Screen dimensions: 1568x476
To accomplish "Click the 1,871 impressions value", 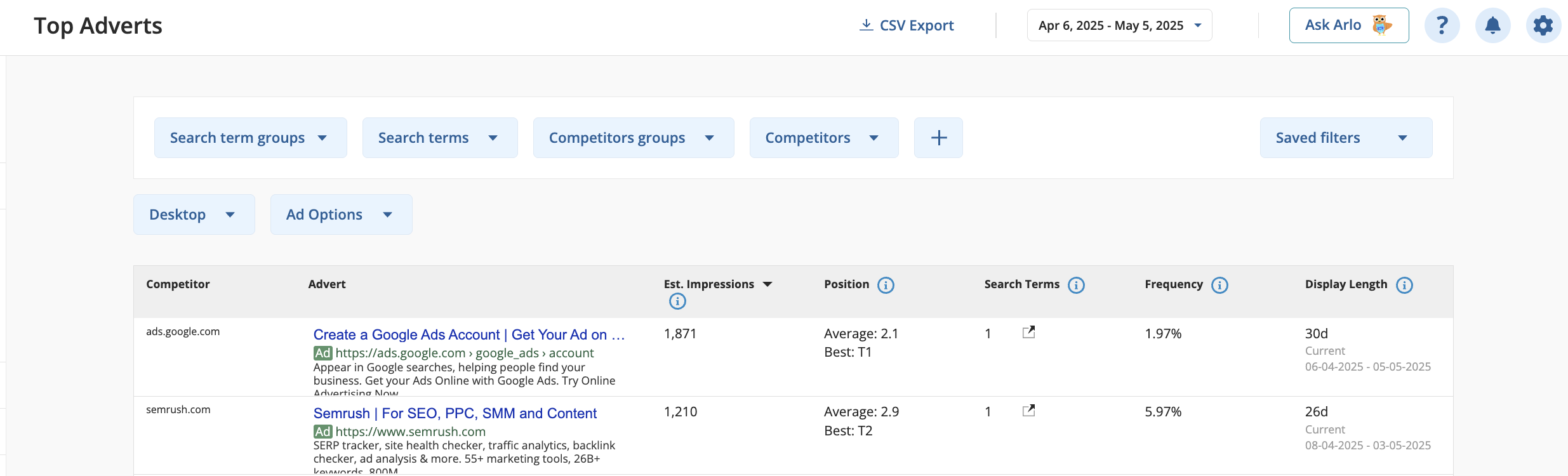I will point(681,333).
